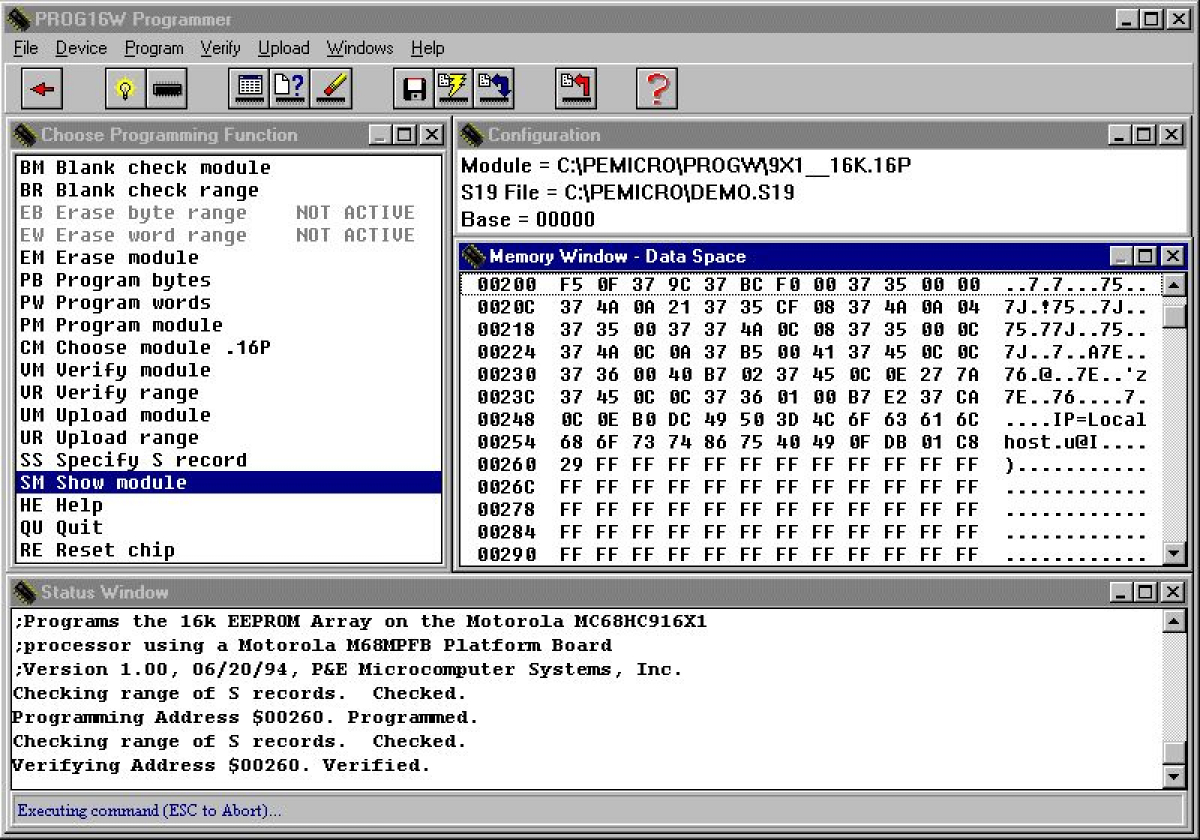Select VM Verify module entry
This screenshot has width=1200, height=840.
click(x=115, y=370)
